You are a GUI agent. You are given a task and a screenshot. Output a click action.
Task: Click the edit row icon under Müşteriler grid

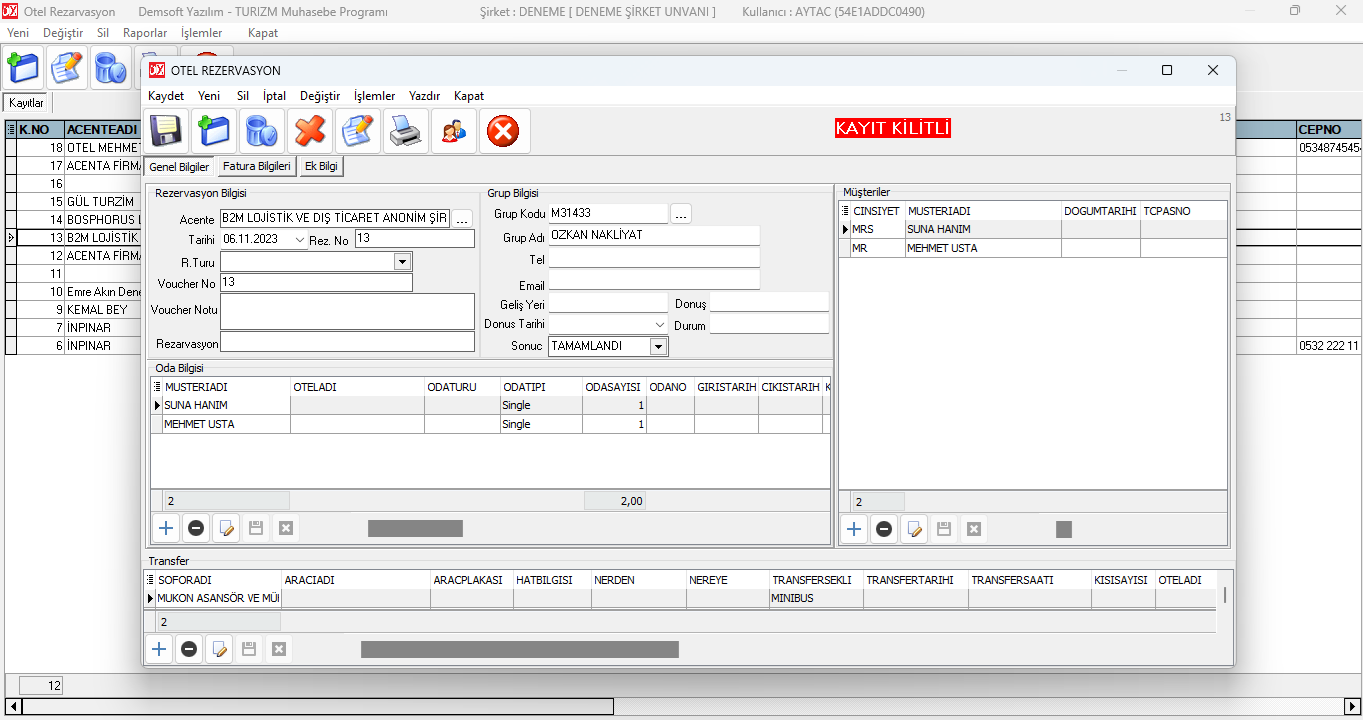coord(914,529)
